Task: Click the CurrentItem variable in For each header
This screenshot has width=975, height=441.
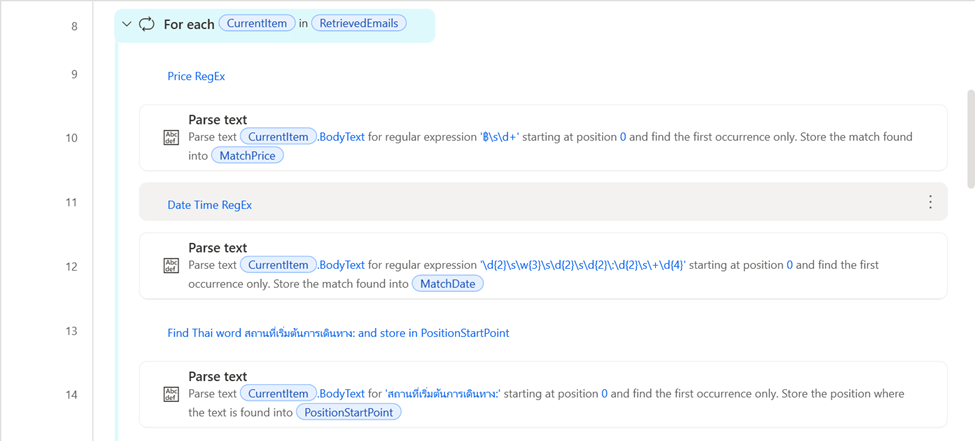Action: [258, 24]
